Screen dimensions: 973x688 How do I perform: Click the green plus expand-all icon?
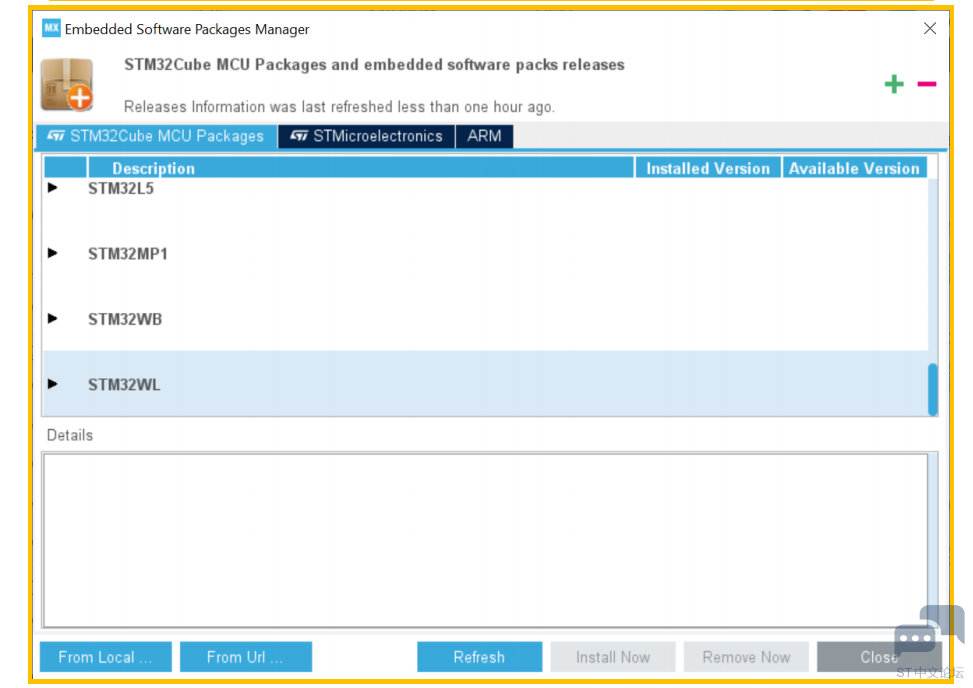(894, 84)
